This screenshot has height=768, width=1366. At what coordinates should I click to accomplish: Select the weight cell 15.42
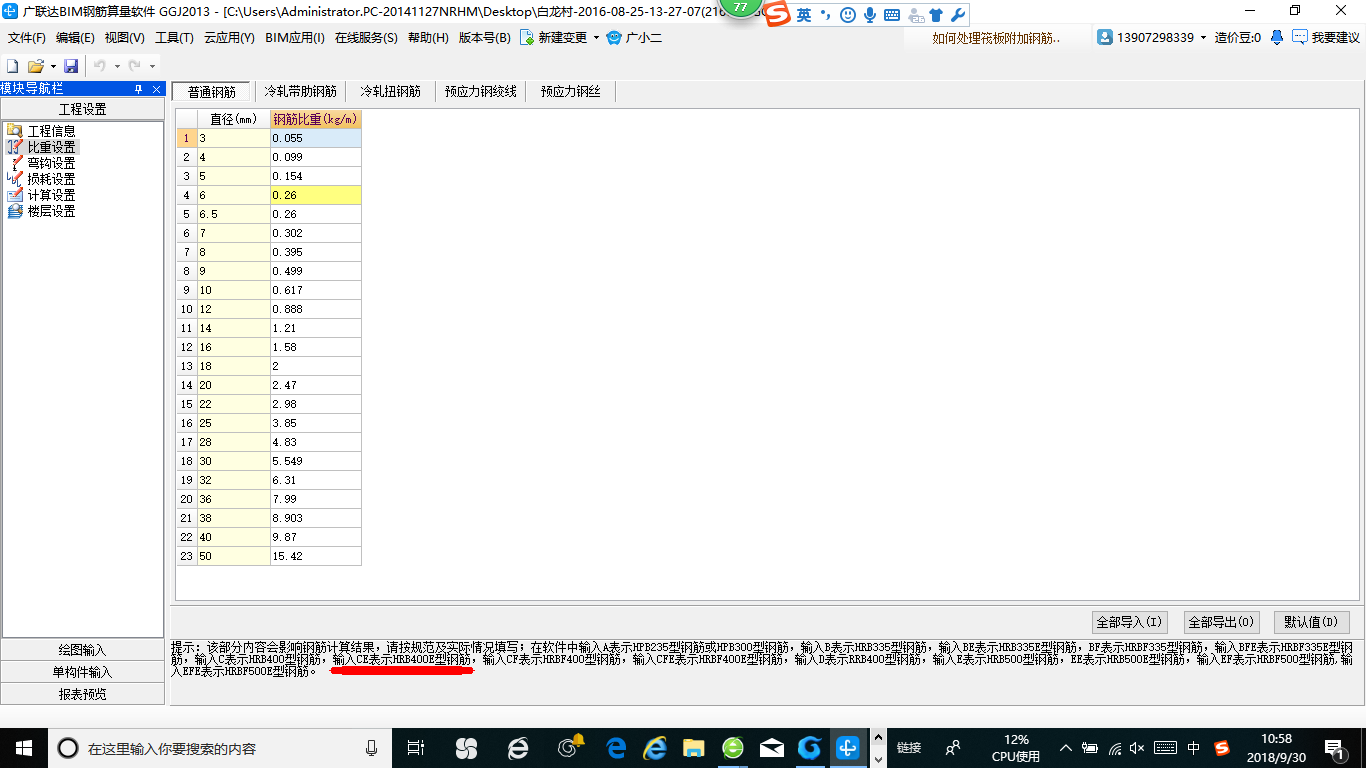pyautogui.click(x=316, y=556)
